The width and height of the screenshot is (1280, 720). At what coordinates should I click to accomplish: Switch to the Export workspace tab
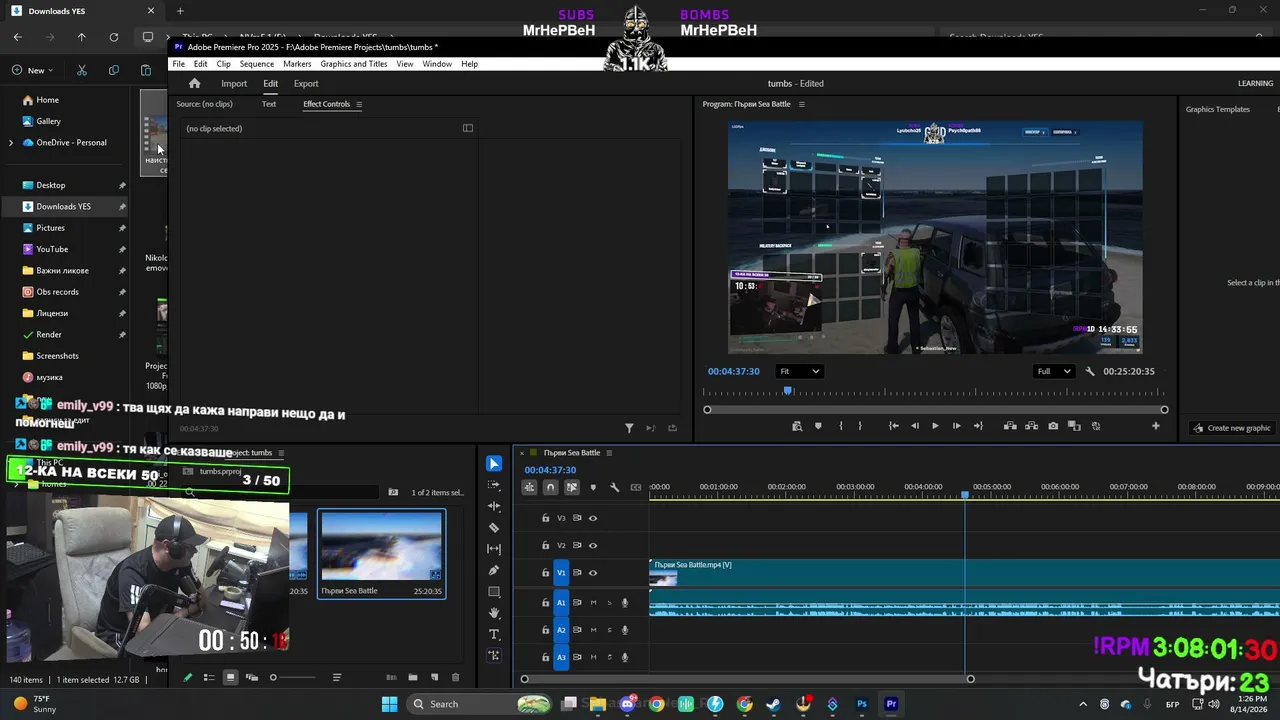click(x=306, y=84)
